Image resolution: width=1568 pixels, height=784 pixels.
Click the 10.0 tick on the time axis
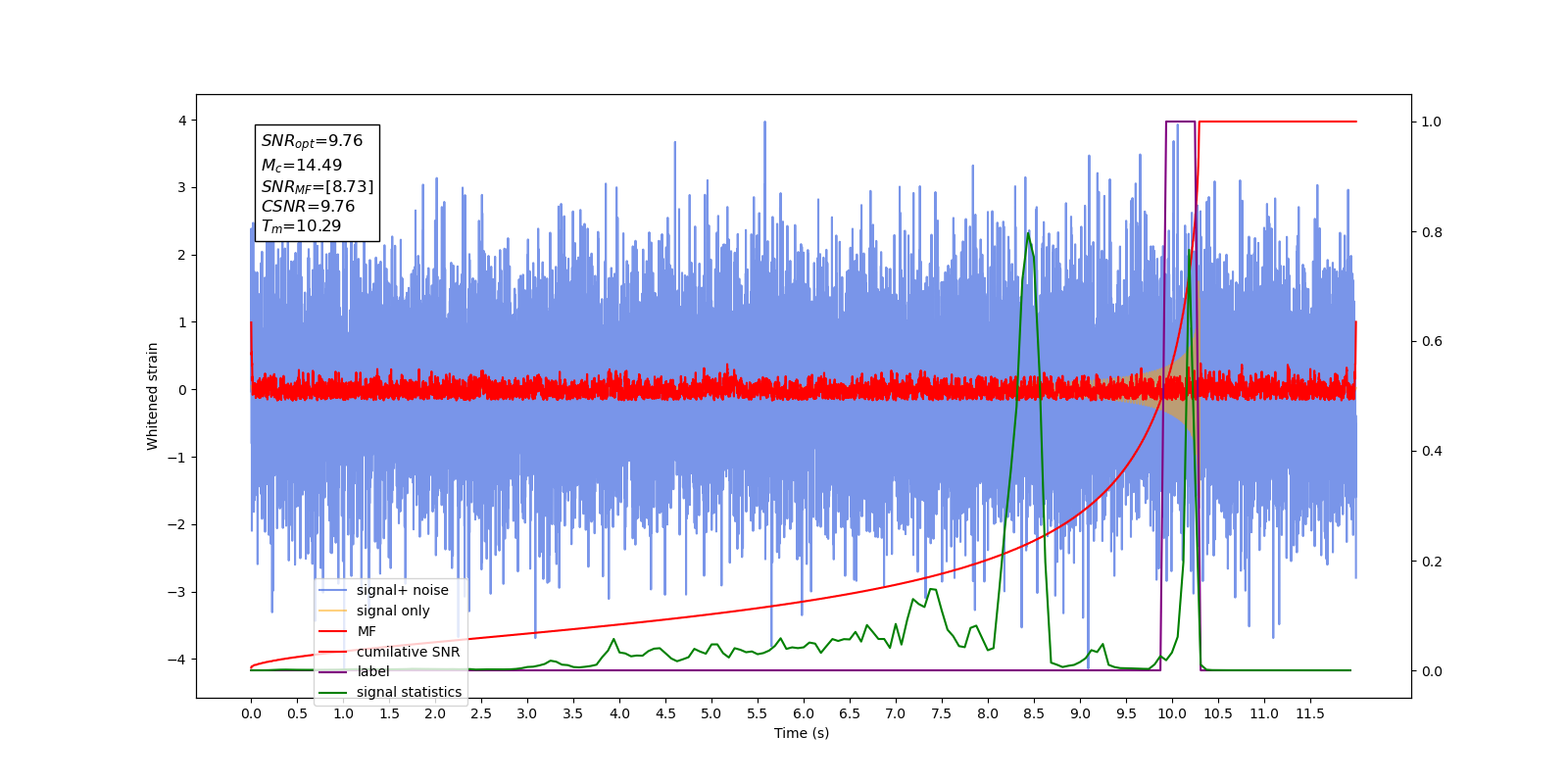click(1172, 713)
